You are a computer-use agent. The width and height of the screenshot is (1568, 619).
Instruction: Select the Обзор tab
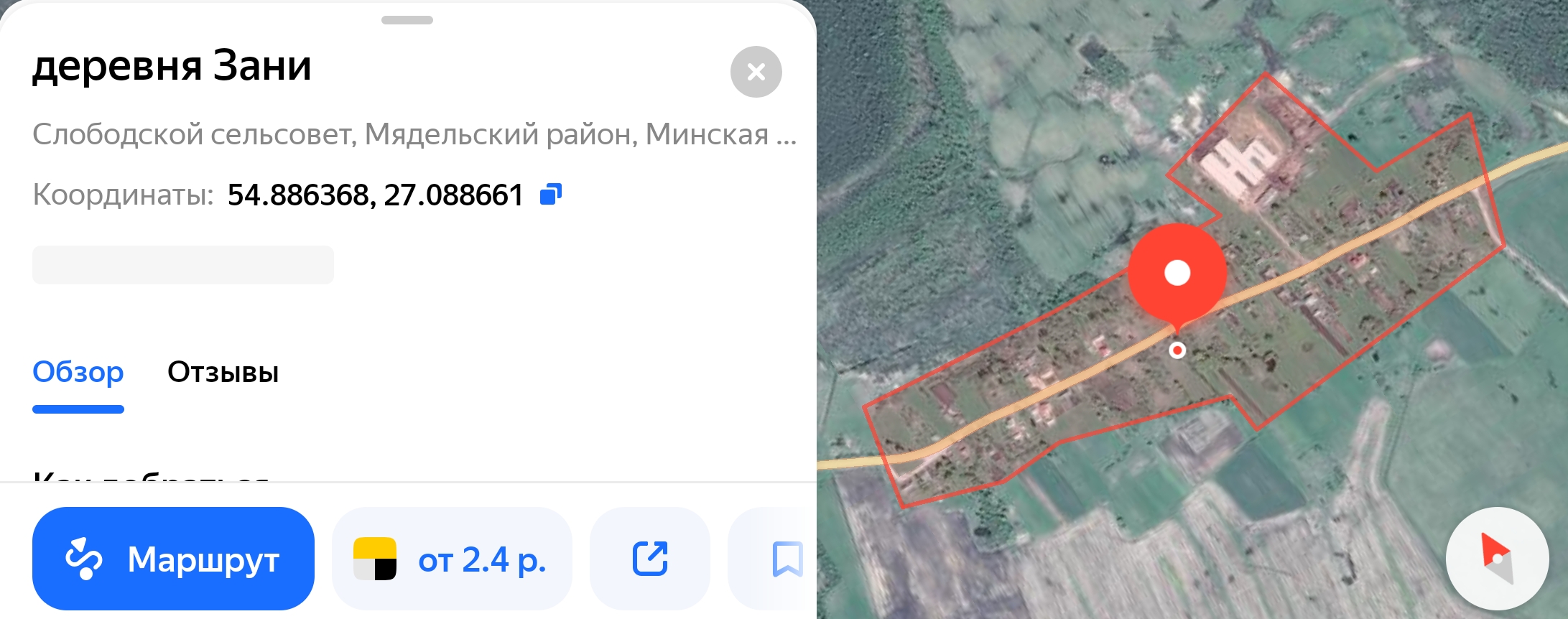click(78, 372)
